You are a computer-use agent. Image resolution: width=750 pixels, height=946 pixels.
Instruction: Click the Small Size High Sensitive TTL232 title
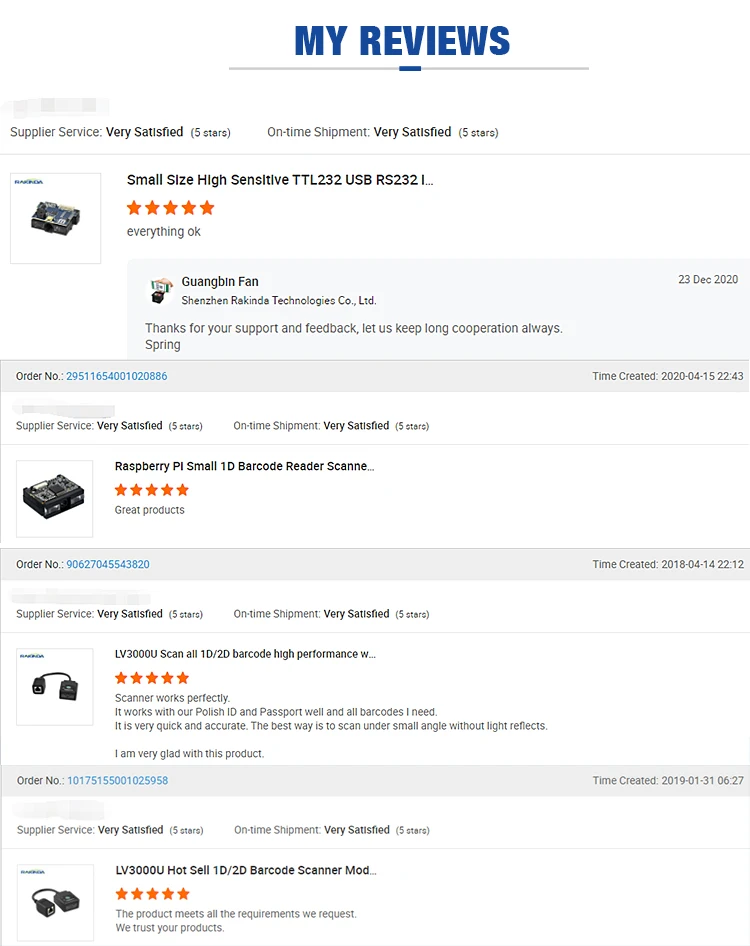(x=280, y=180)
